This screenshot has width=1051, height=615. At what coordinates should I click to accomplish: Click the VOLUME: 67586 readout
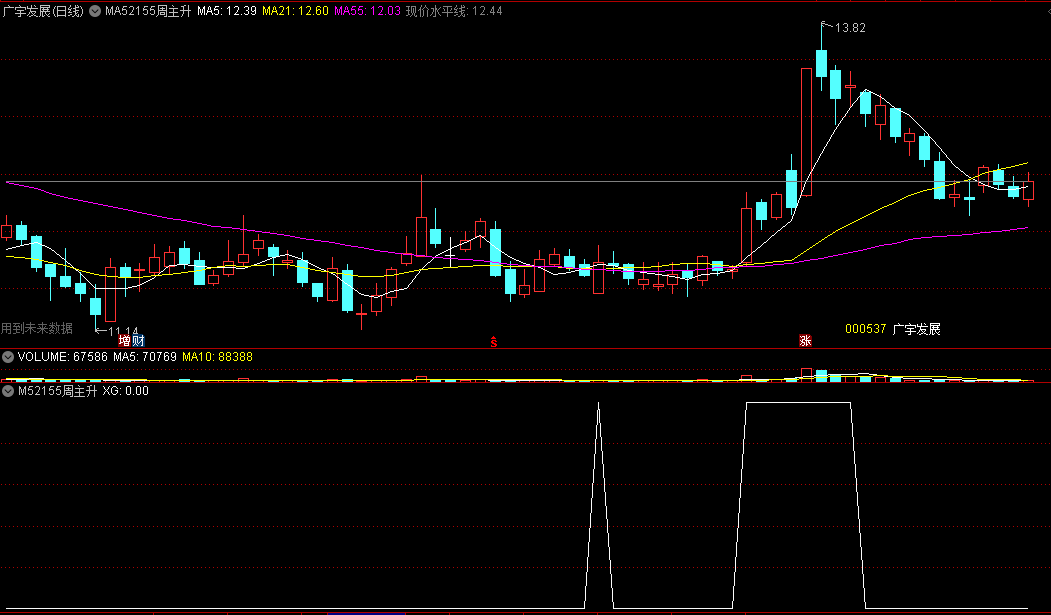pyautogui.click(x=62, y=357)
